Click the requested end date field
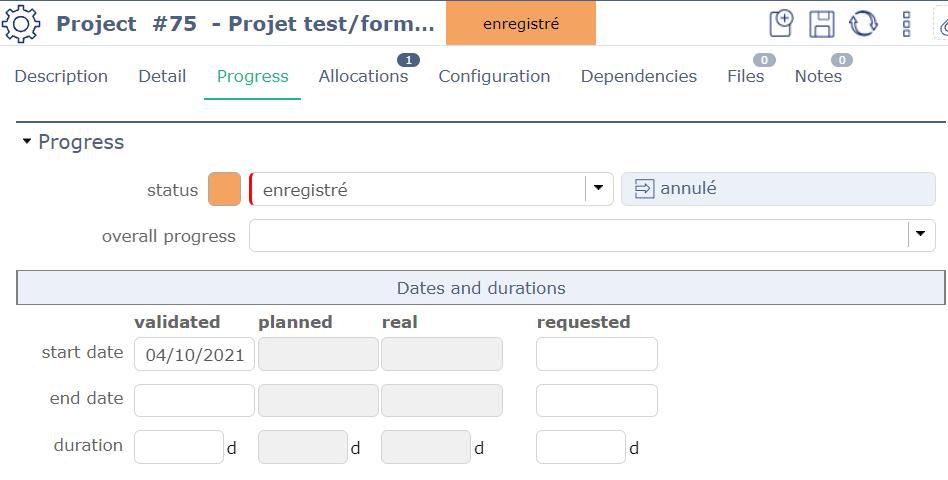This screenshot has width=948, height=480. coord(596,400)
